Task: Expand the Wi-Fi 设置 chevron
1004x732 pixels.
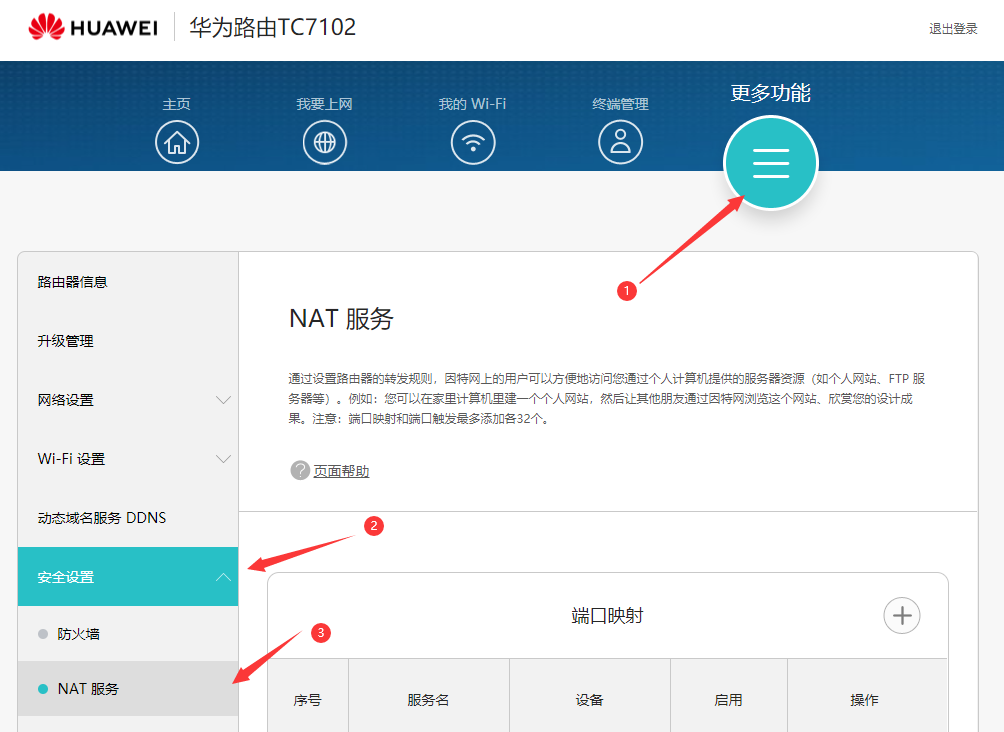Action: point(223,459)
